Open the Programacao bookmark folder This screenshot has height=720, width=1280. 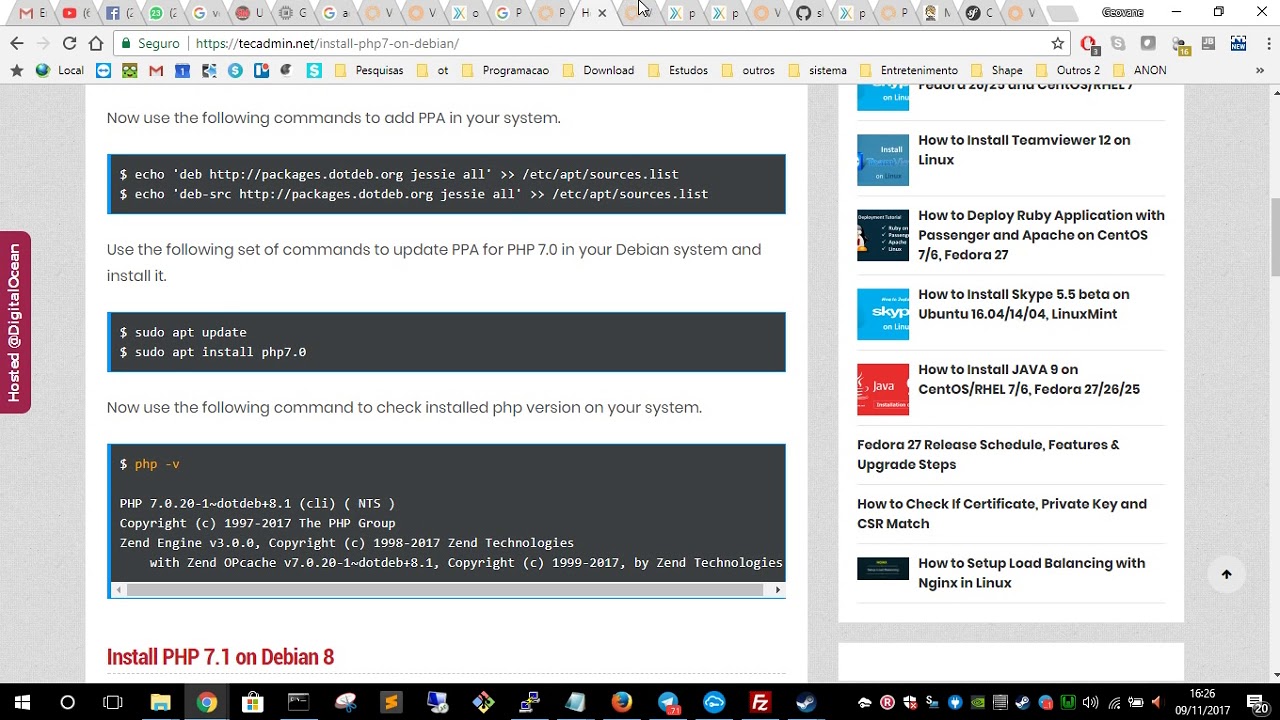pyautogui.click(x=504, y=70)
